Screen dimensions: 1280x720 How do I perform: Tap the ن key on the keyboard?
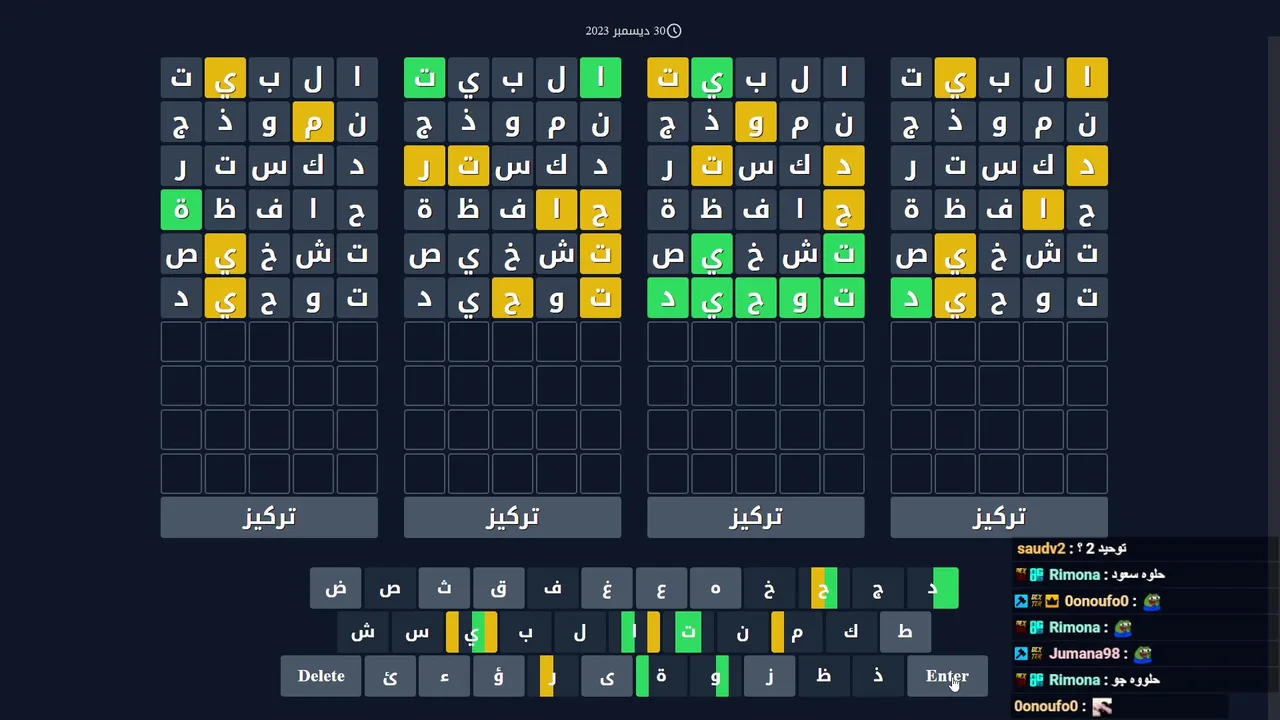pyautogui.click(x=742, y=632)
